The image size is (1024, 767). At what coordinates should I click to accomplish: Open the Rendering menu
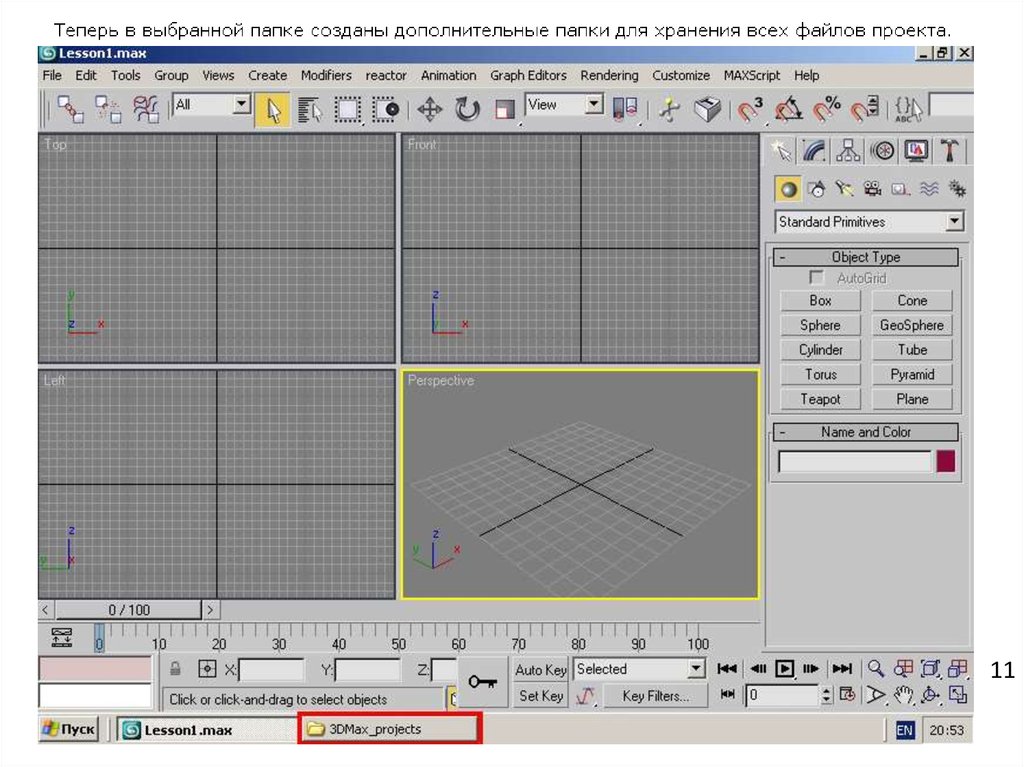[x=608, y=75]
